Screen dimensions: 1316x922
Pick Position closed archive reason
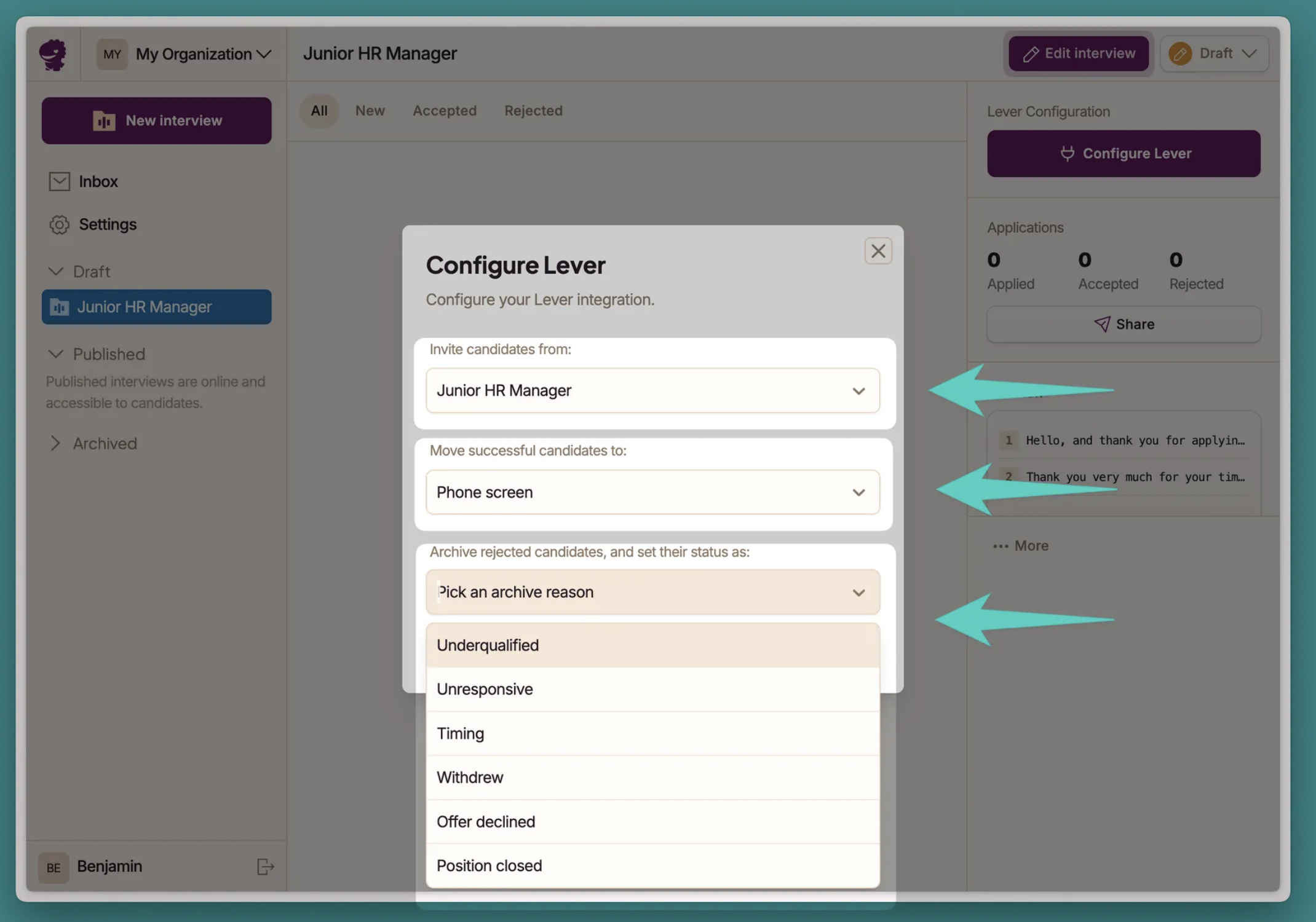[x=652, y=865]
